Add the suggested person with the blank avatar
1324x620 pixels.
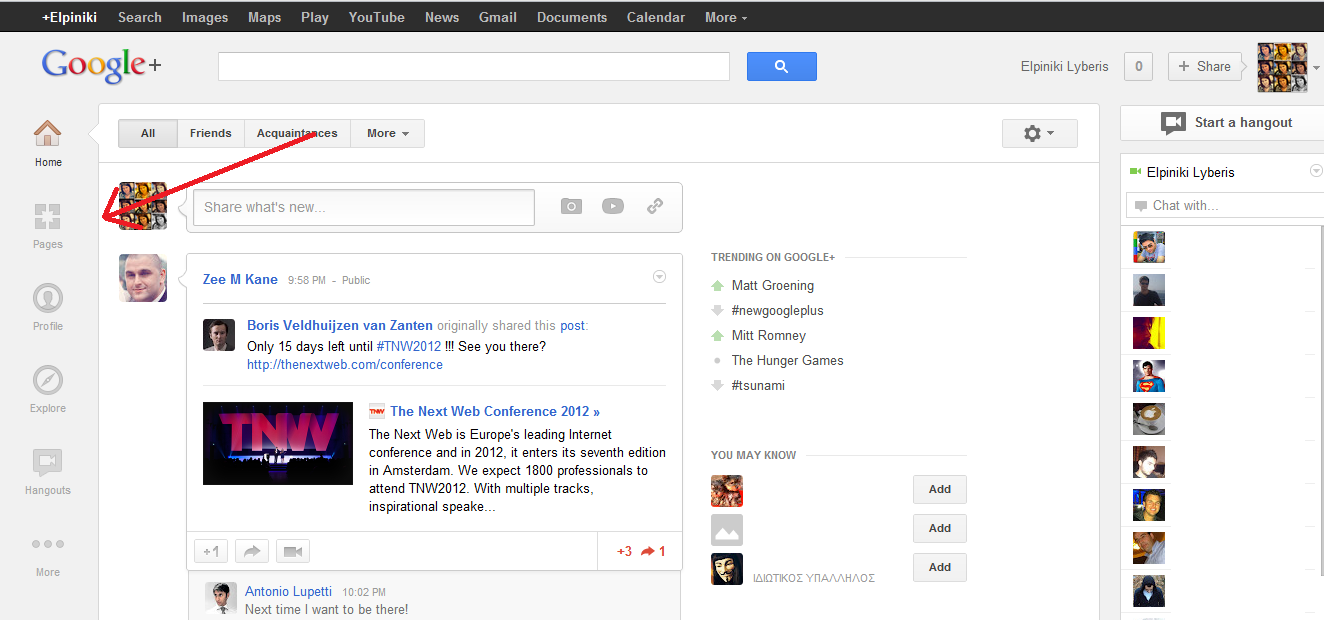(940, 528)
